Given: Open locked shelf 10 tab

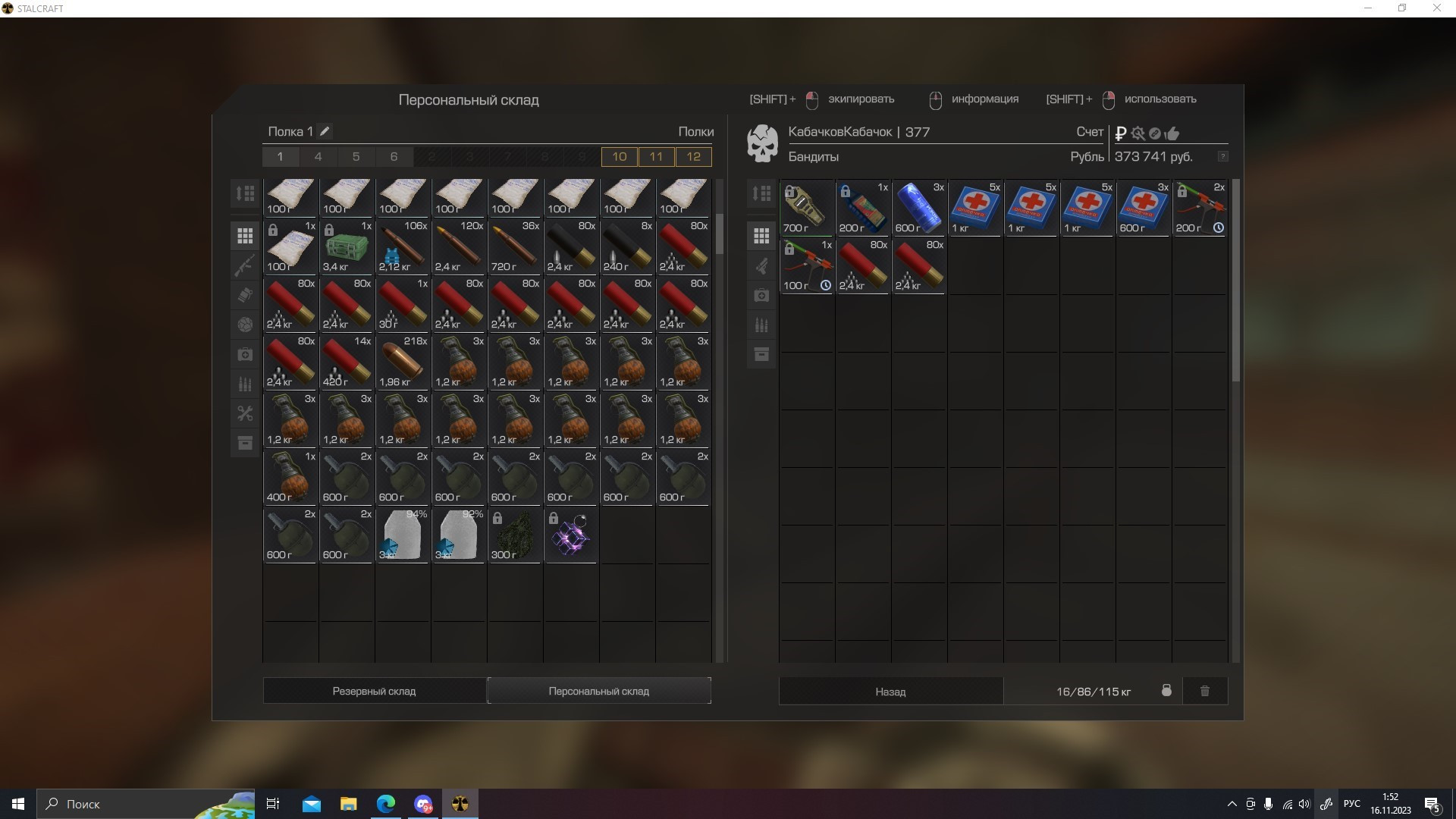Looking at the screenshot, I should coord(620,156).
